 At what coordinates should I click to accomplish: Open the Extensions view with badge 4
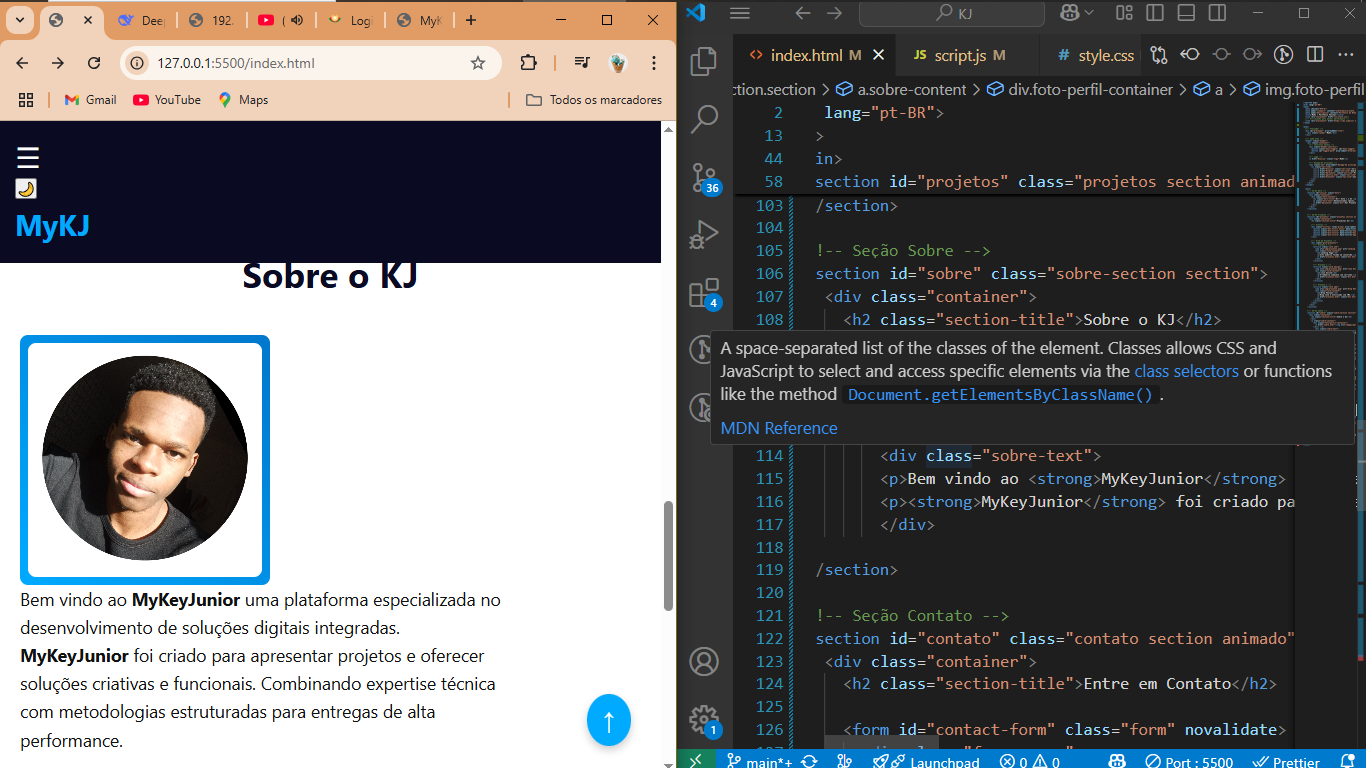tap(705, 293)
